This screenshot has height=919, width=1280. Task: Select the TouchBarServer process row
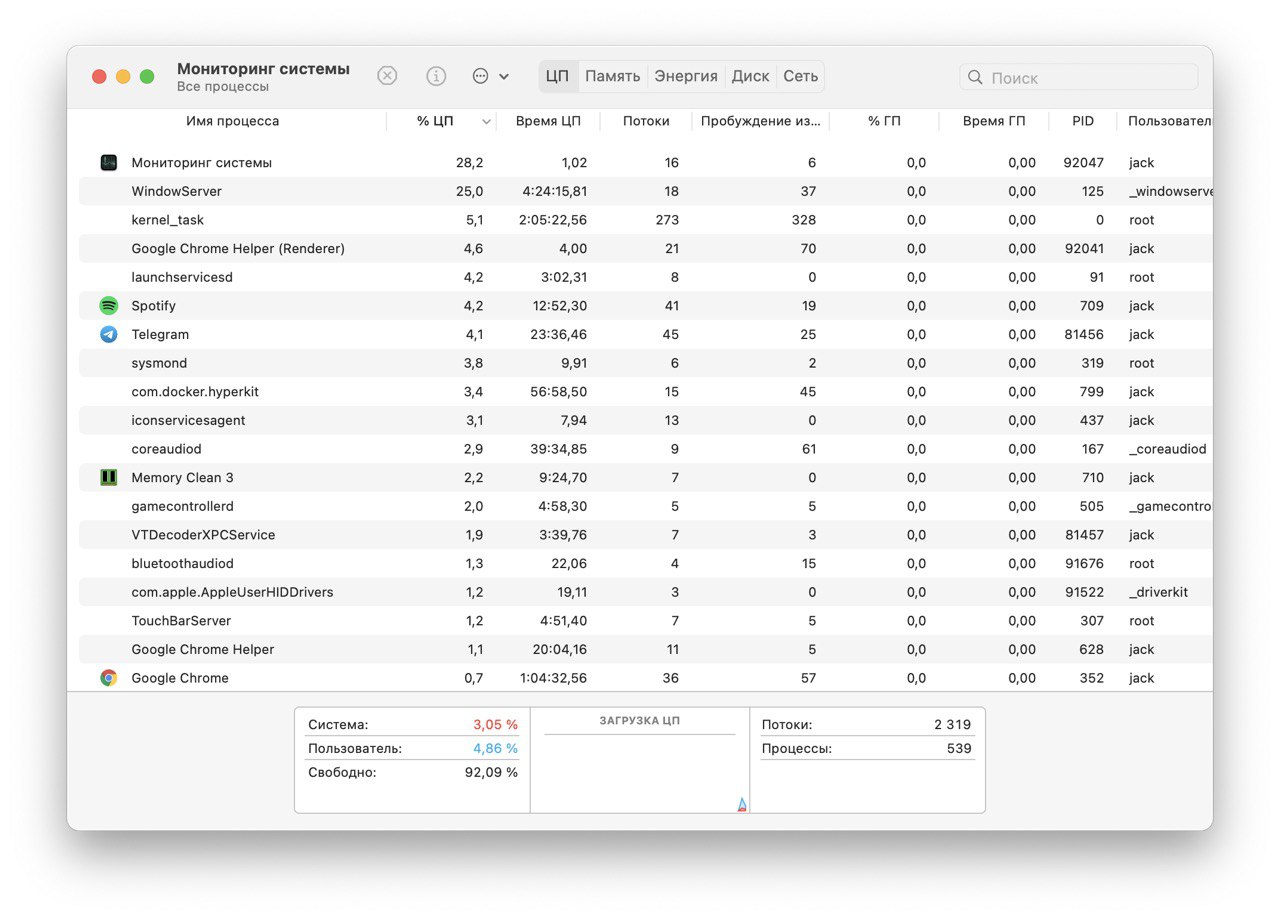(646, 621)
